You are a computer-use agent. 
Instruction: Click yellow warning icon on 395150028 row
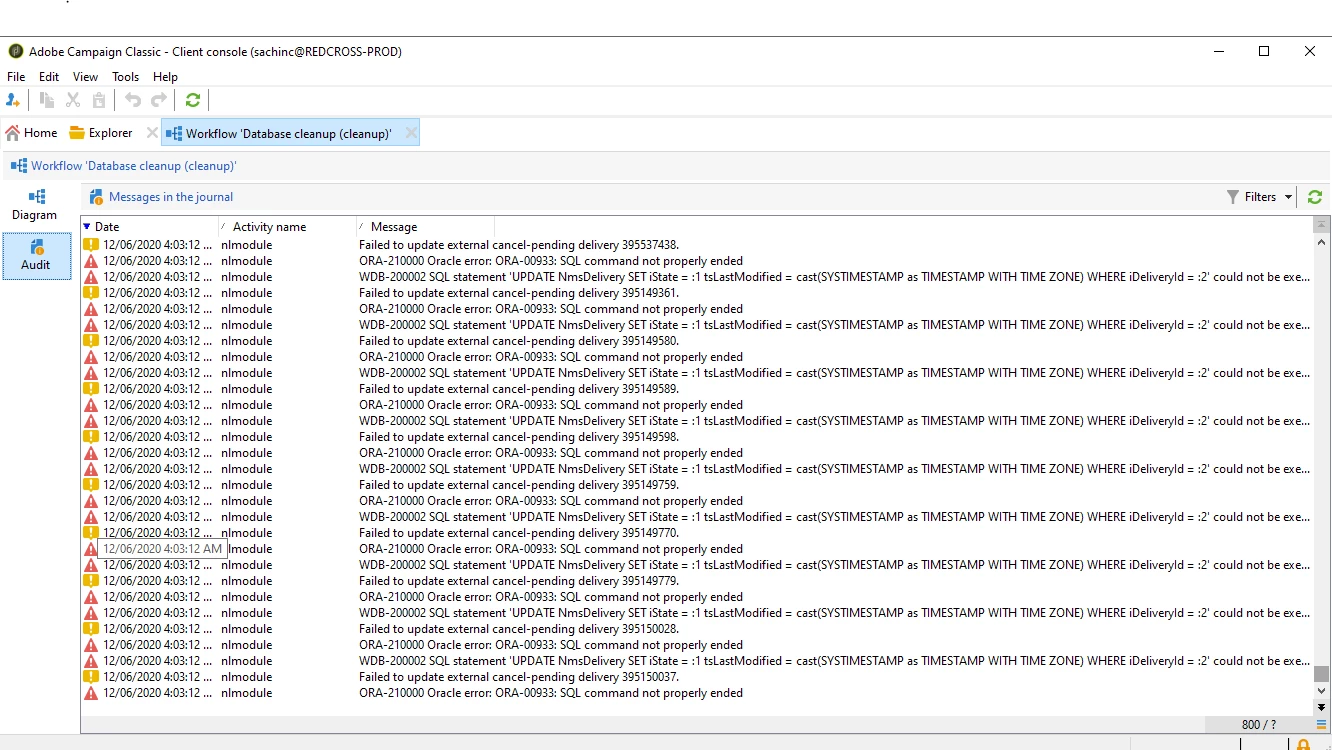(x=91, y=629)
